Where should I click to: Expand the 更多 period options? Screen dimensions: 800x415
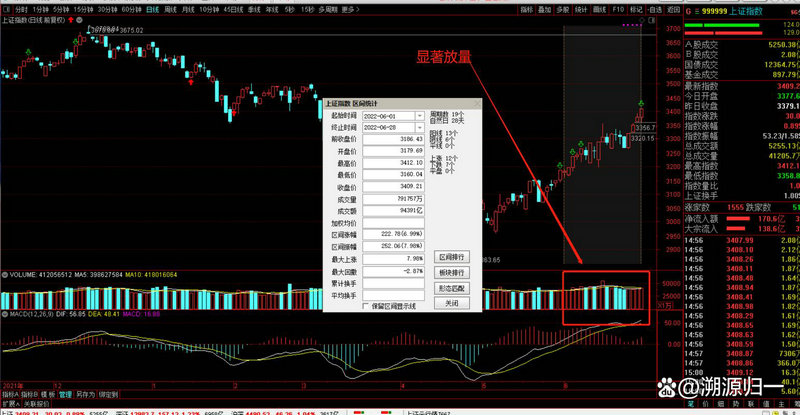point(347,8)
